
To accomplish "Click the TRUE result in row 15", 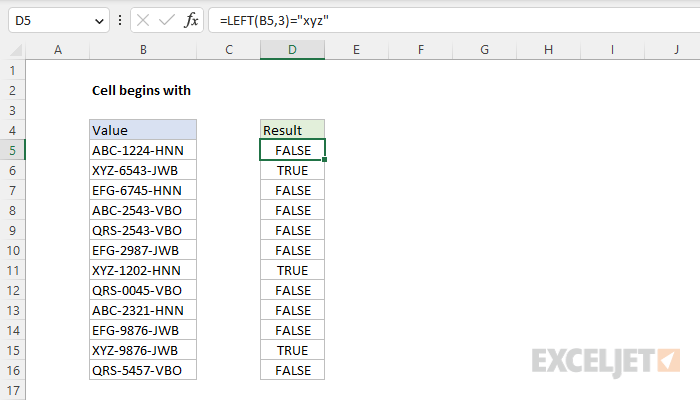I will click(x=292, y=350).
